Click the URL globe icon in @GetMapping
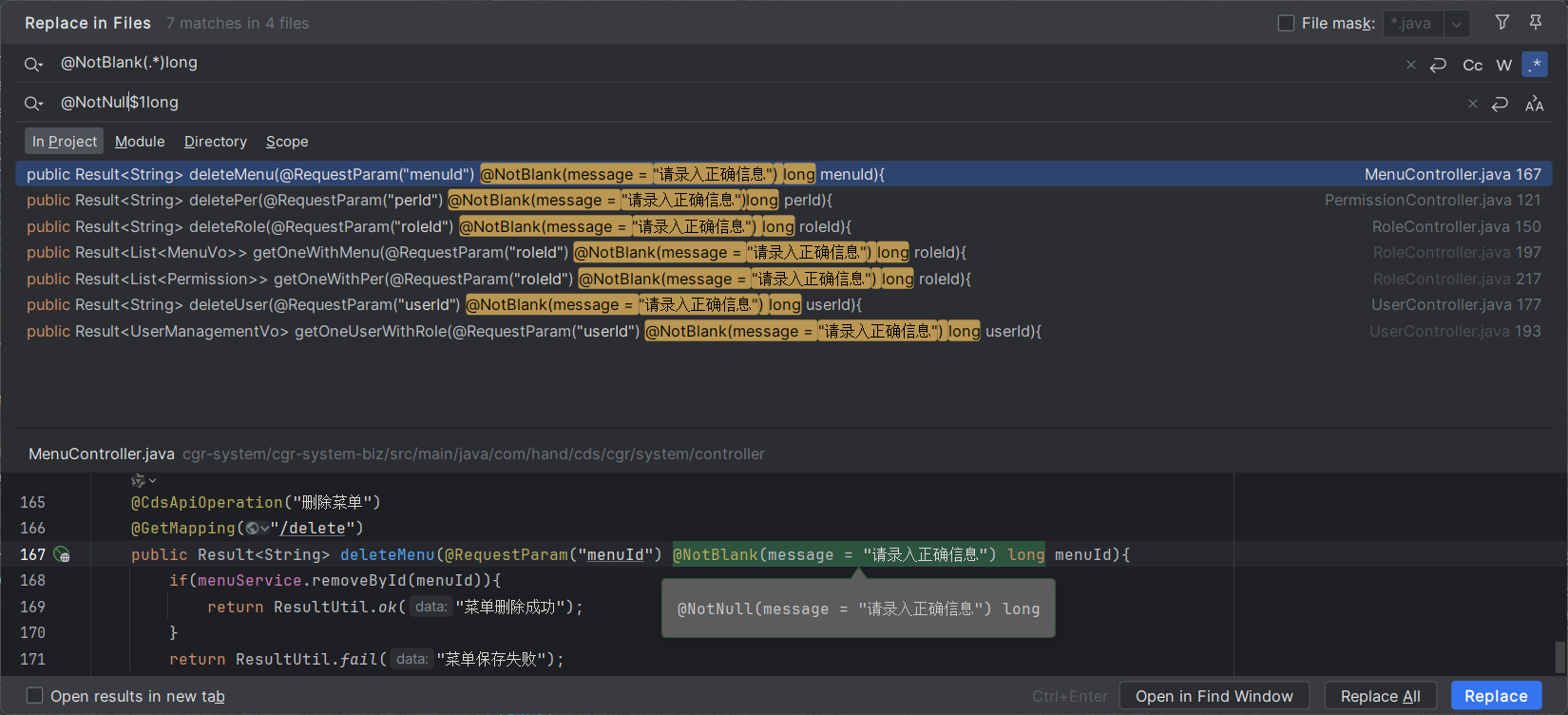Viewport: 1568px width, 715px height. coord(257,529)
